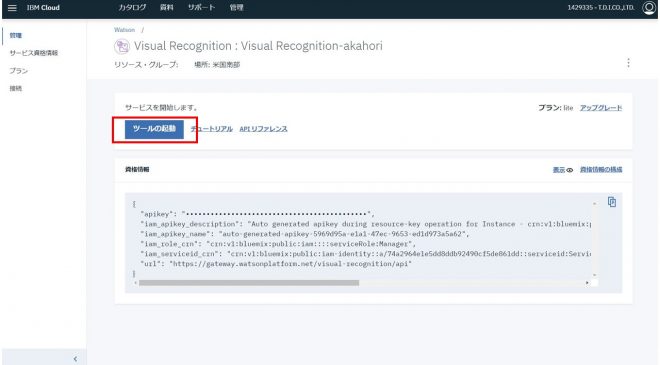Click the "iam_serviceid_crn" line in credentials
The height and width of the screenshot is (365, 660).
[366, 254]
